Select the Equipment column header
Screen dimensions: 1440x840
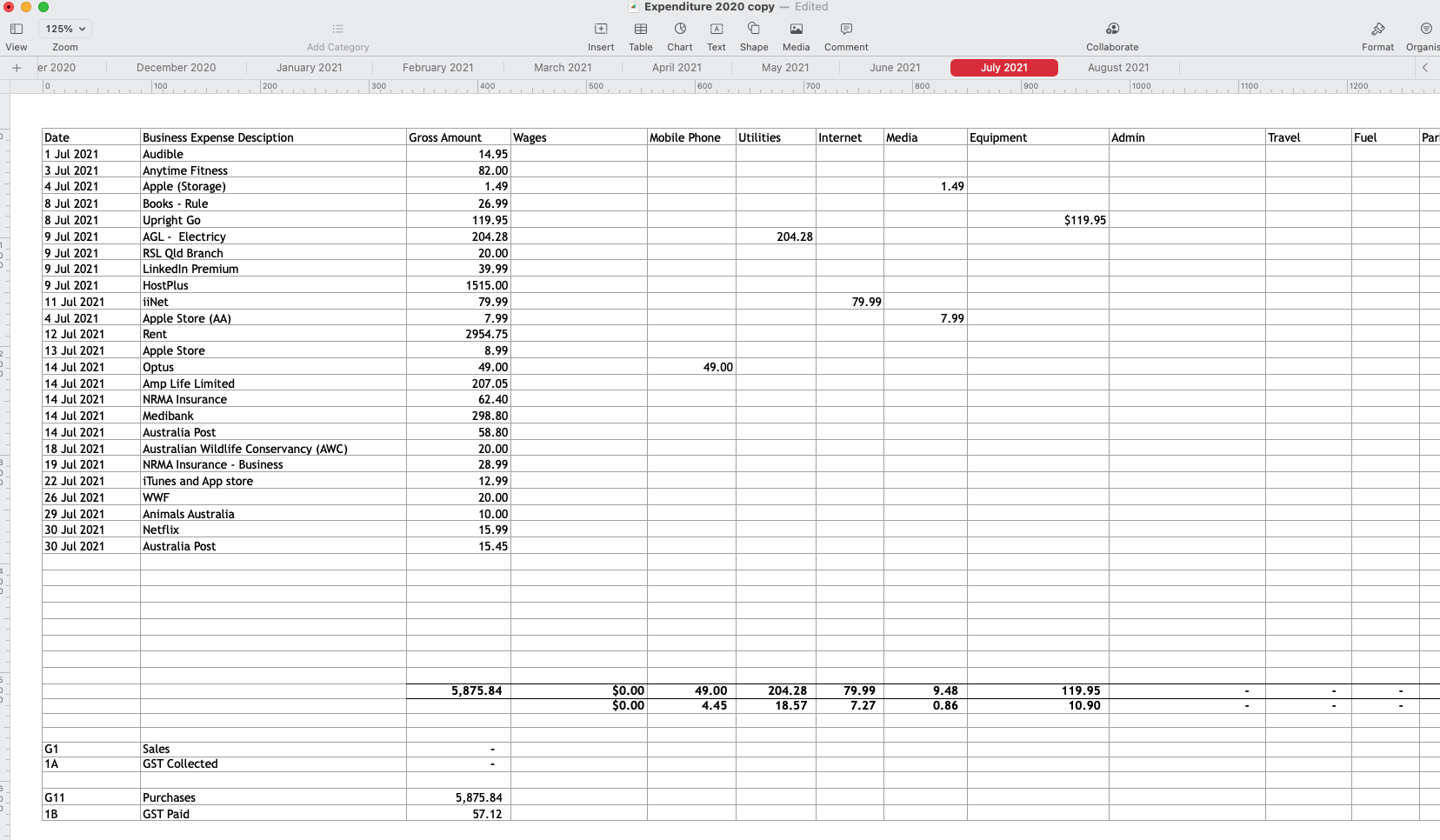(x=1038, y=137)
